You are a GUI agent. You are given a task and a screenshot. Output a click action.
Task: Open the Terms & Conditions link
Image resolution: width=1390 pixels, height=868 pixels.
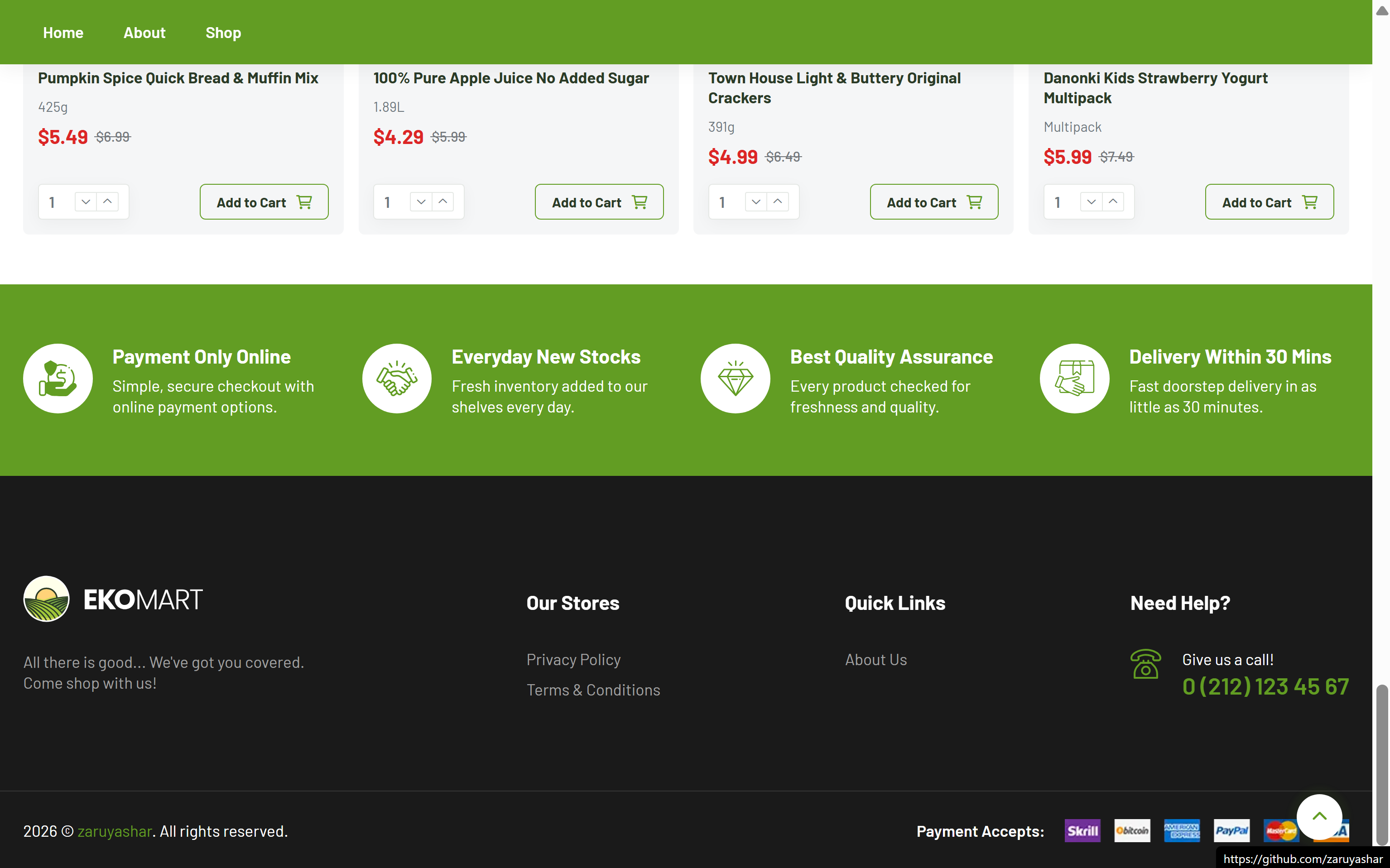593,690
